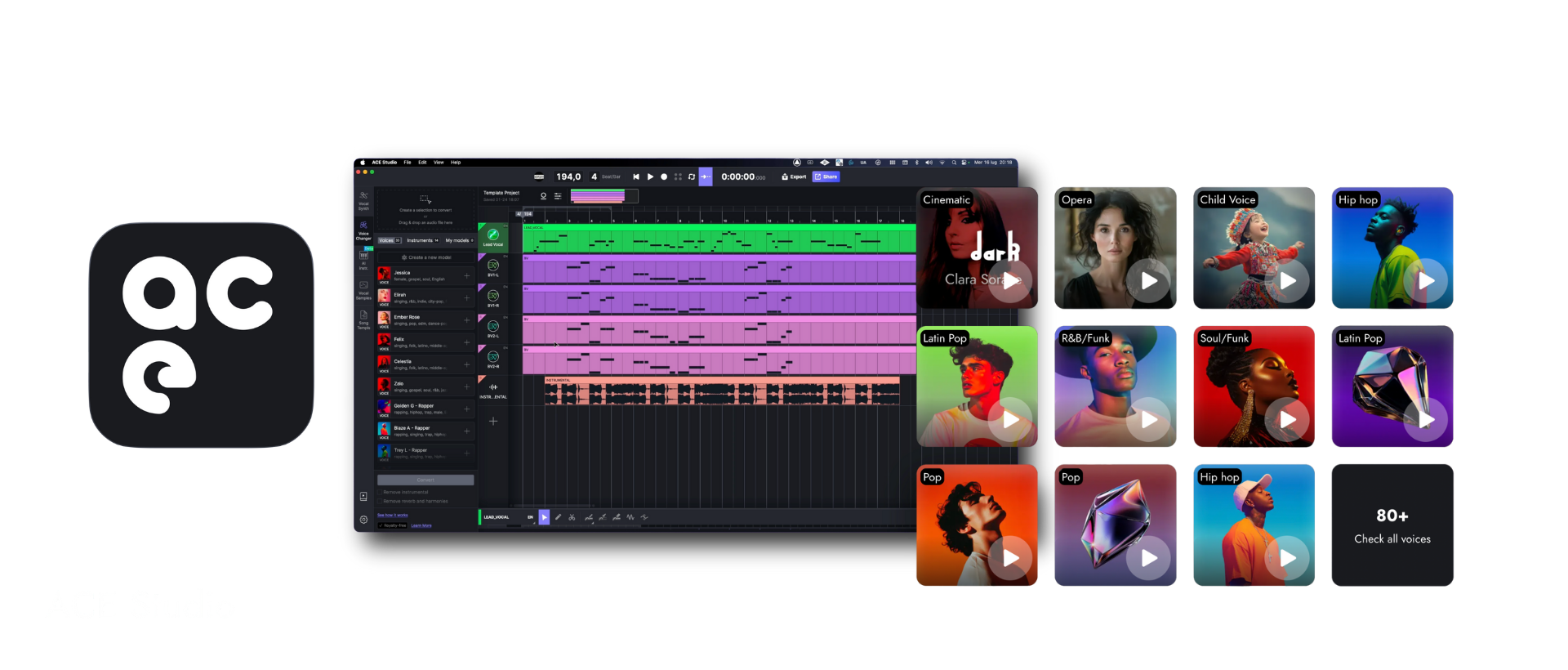Click Create a new model button

point(425,257)
